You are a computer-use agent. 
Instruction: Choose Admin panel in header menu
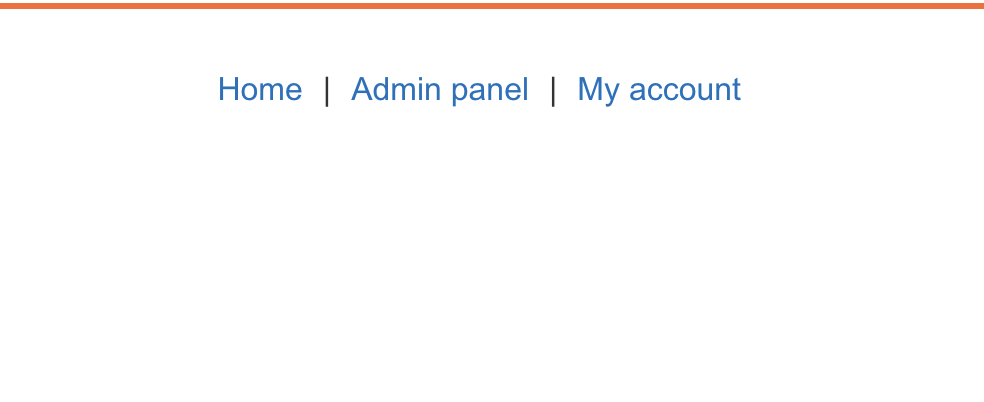coord(439,90)
